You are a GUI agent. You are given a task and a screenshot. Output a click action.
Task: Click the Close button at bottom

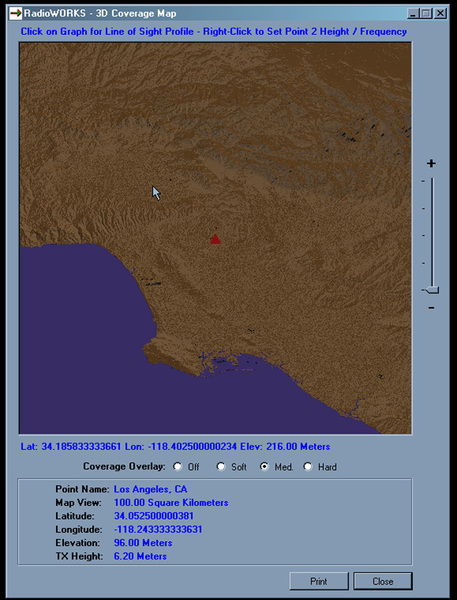point(383,581)
